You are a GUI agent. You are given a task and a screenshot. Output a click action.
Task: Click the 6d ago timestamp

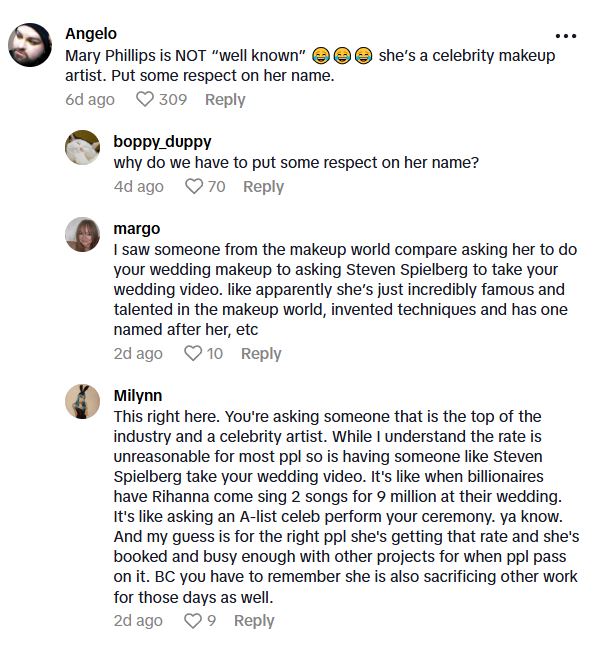point(90,100)
